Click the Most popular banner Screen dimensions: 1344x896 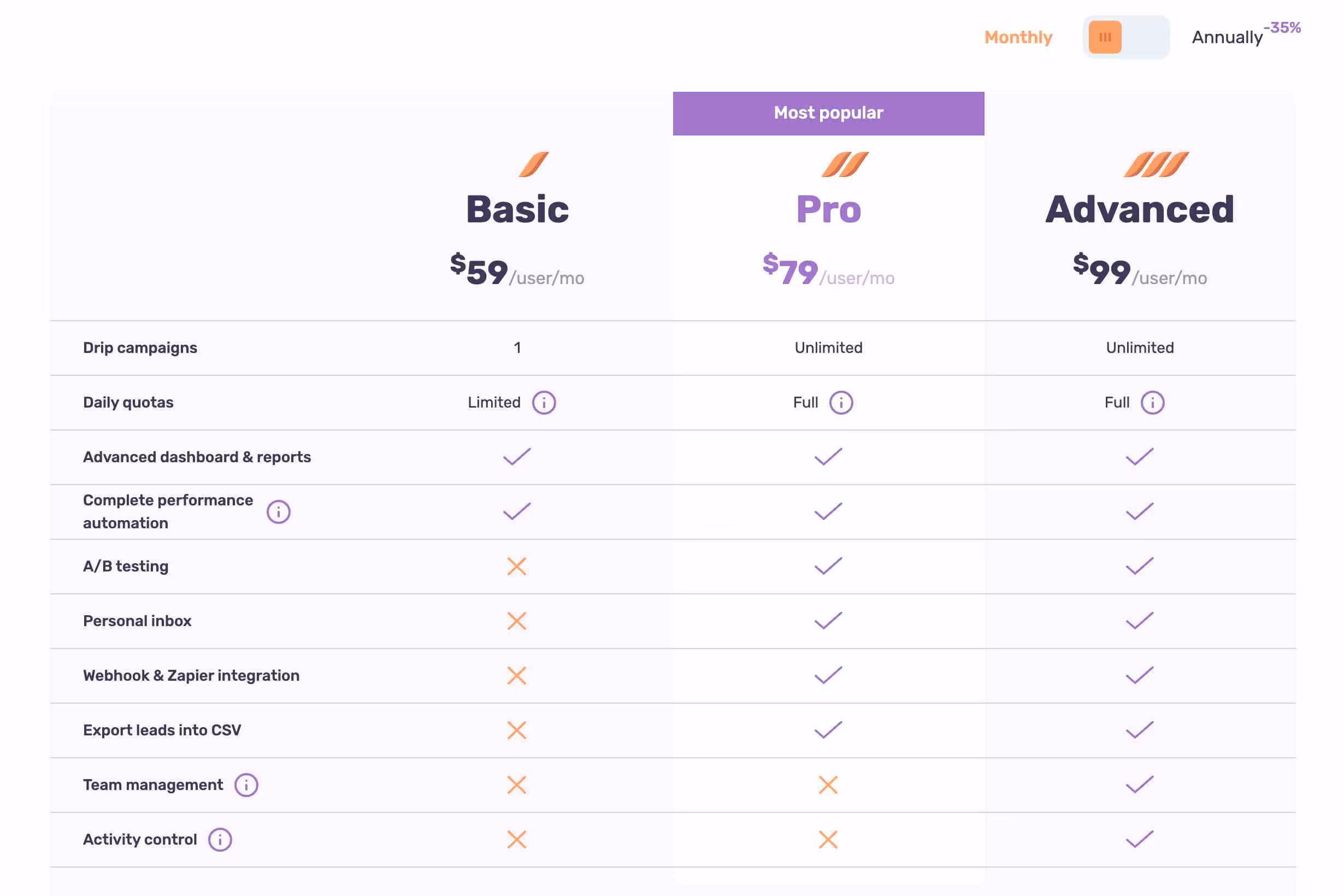tap(829, 113)
